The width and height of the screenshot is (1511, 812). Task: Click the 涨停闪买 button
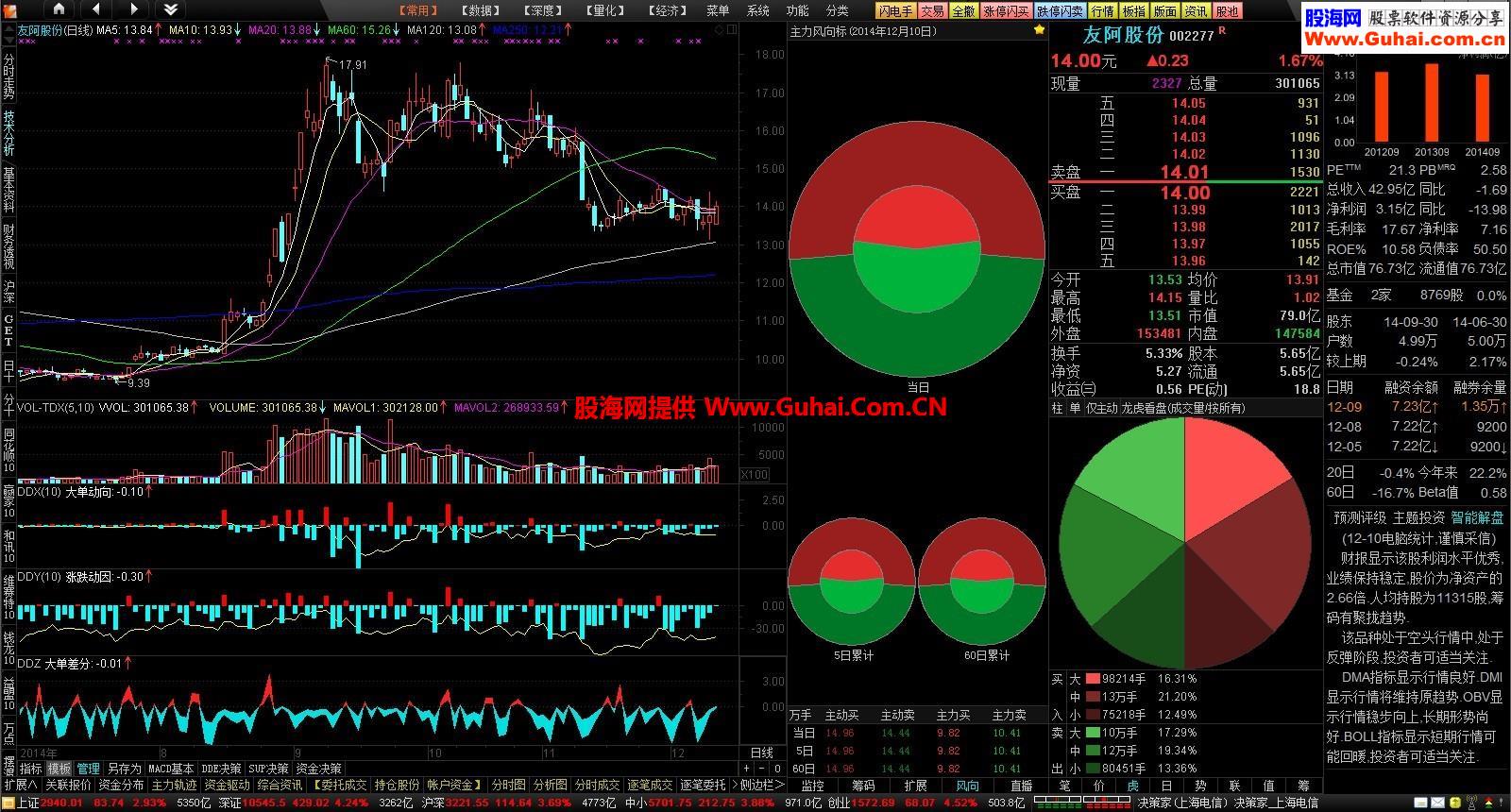[1006, 10]
